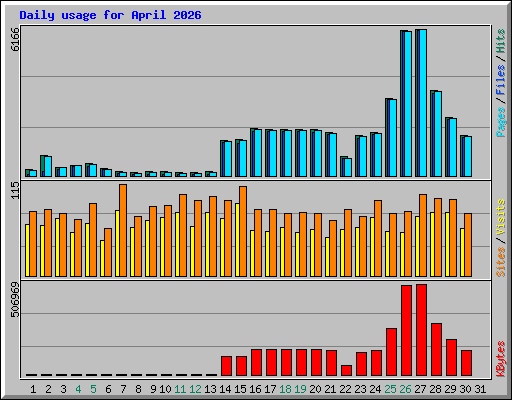Click green weekend day label 4
512x400 pixels.
click(x=78, y=389)
